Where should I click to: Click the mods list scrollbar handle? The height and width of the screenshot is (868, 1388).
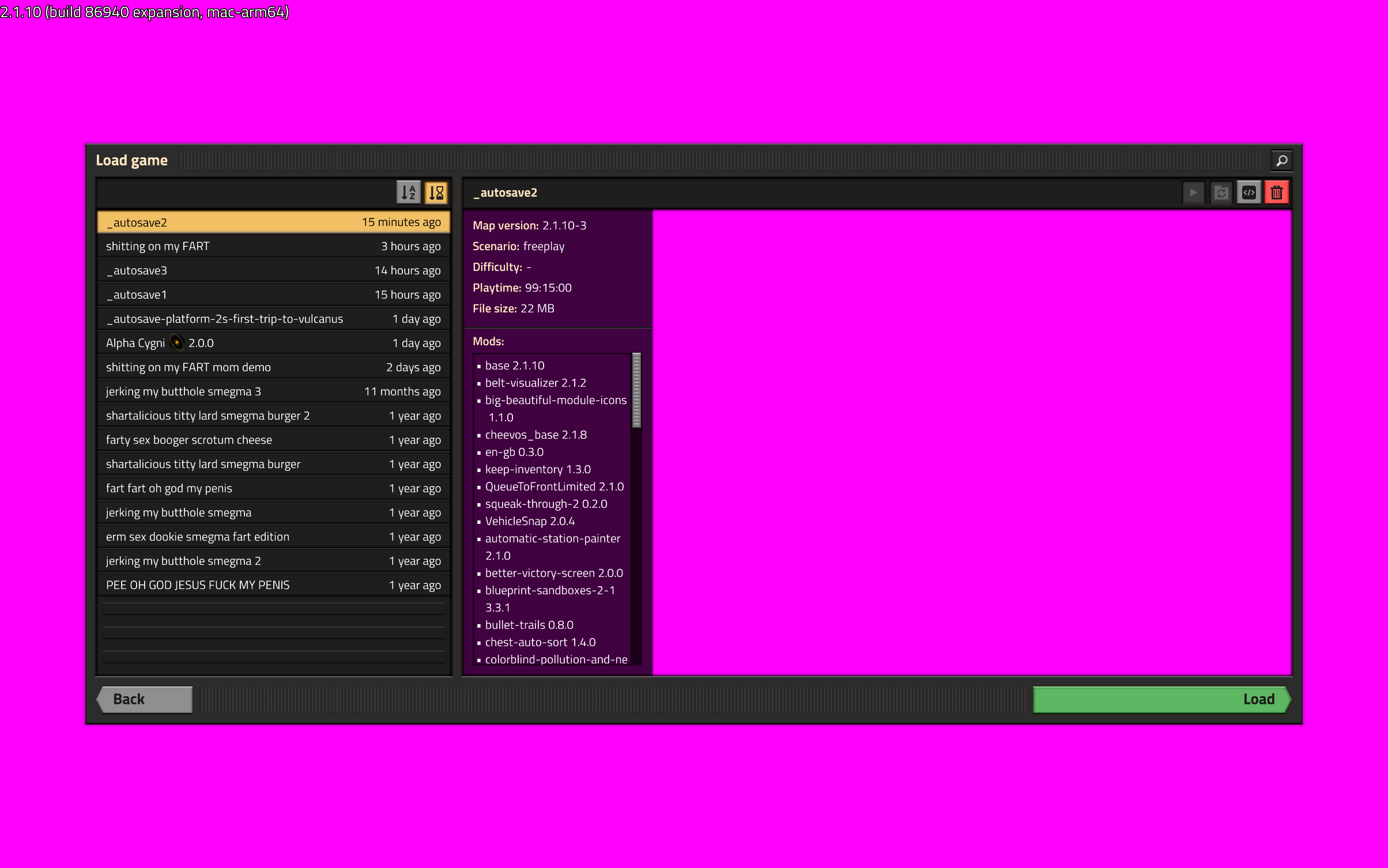pyautogui.click(x=636, y=390)
